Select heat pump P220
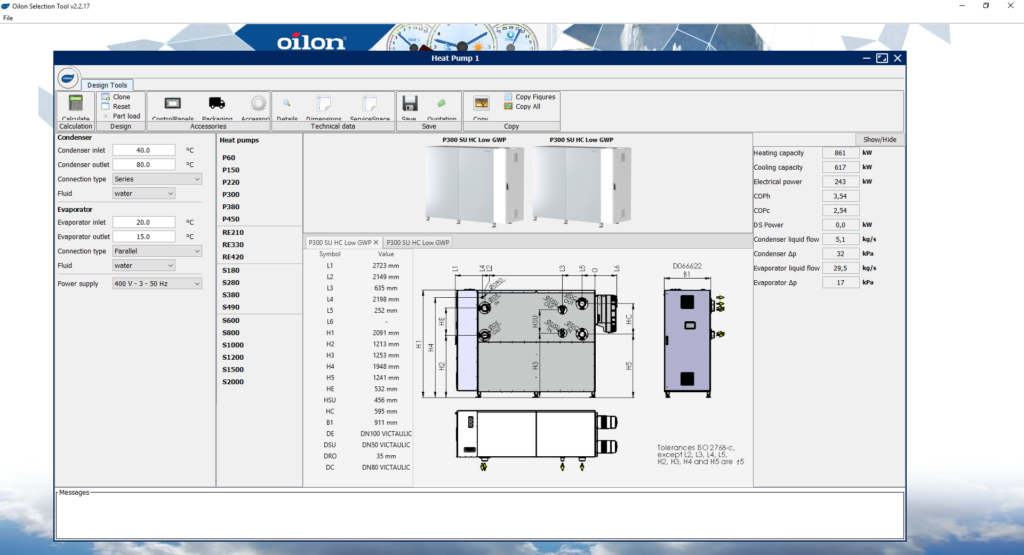 tap(231, 182)
